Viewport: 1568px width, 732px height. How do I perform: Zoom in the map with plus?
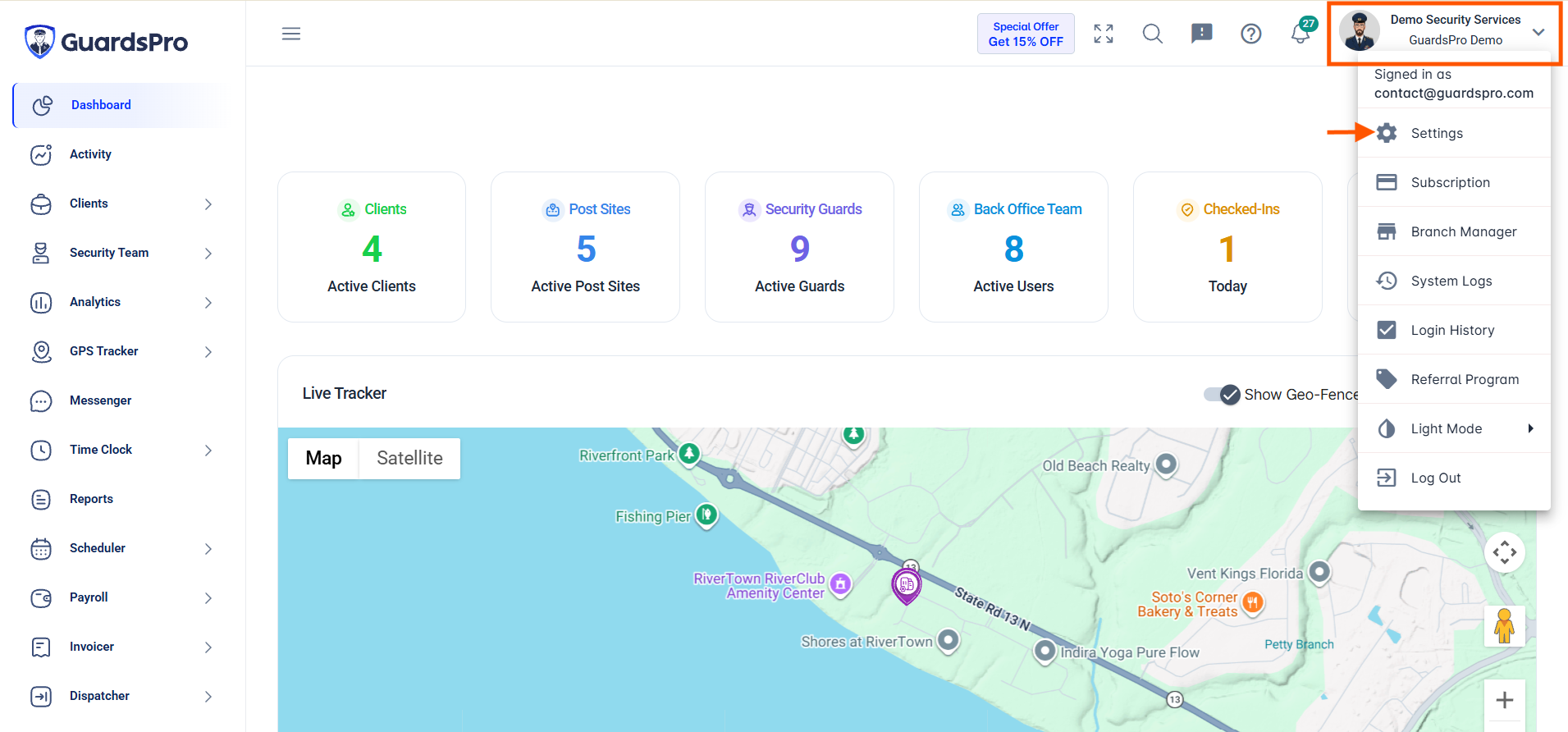click(1505, 700)
